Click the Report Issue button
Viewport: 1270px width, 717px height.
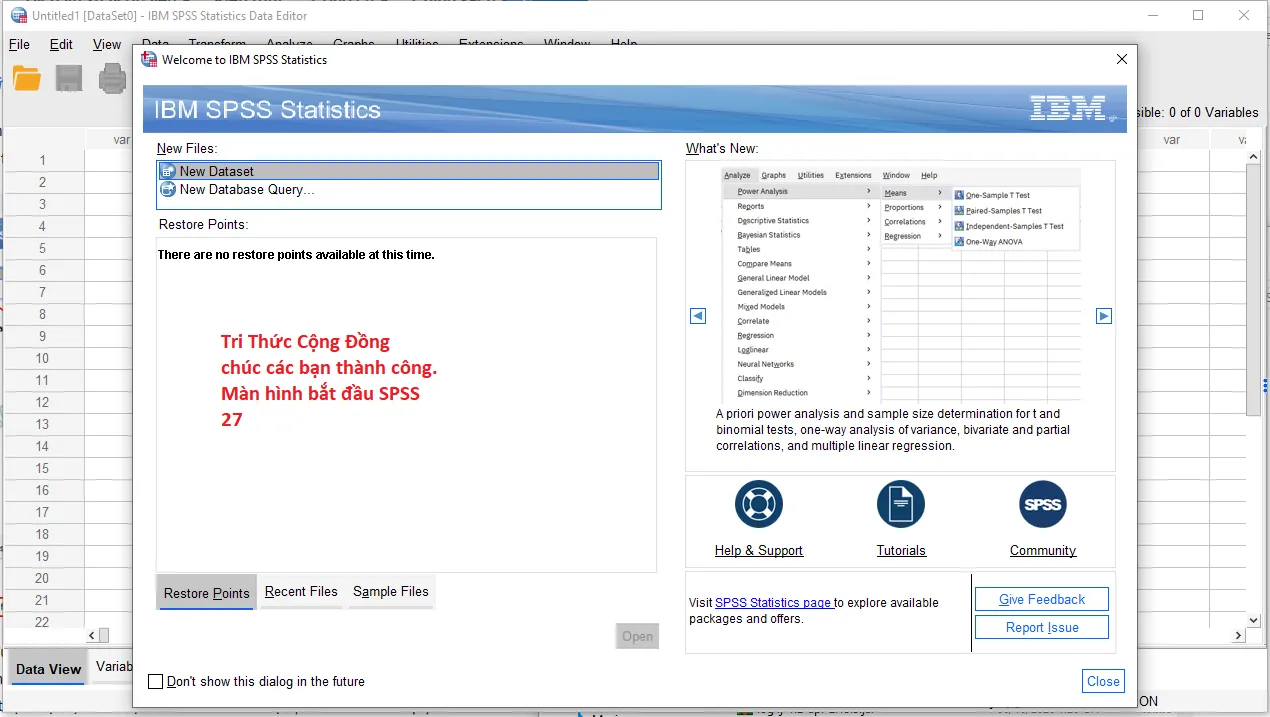[1041, 626]
